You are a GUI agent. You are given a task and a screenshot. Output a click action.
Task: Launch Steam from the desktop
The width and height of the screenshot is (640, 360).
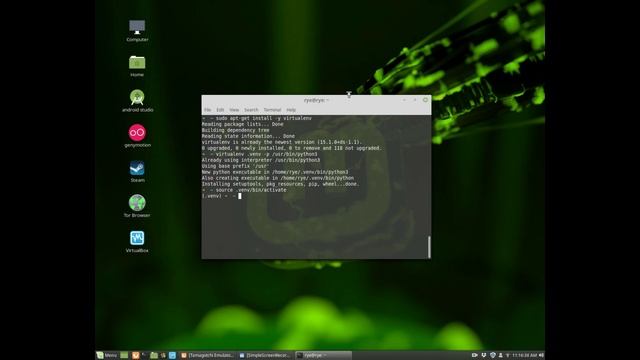point(137,171)
